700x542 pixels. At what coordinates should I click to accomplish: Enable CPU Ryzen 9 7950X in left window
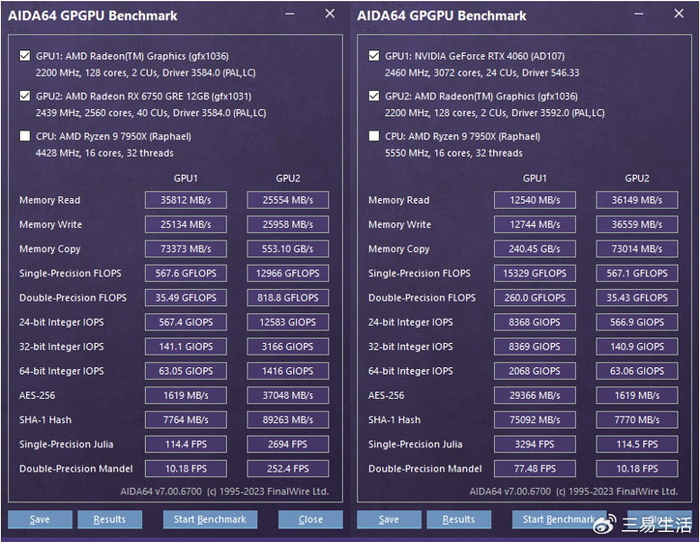coord(25,137)
